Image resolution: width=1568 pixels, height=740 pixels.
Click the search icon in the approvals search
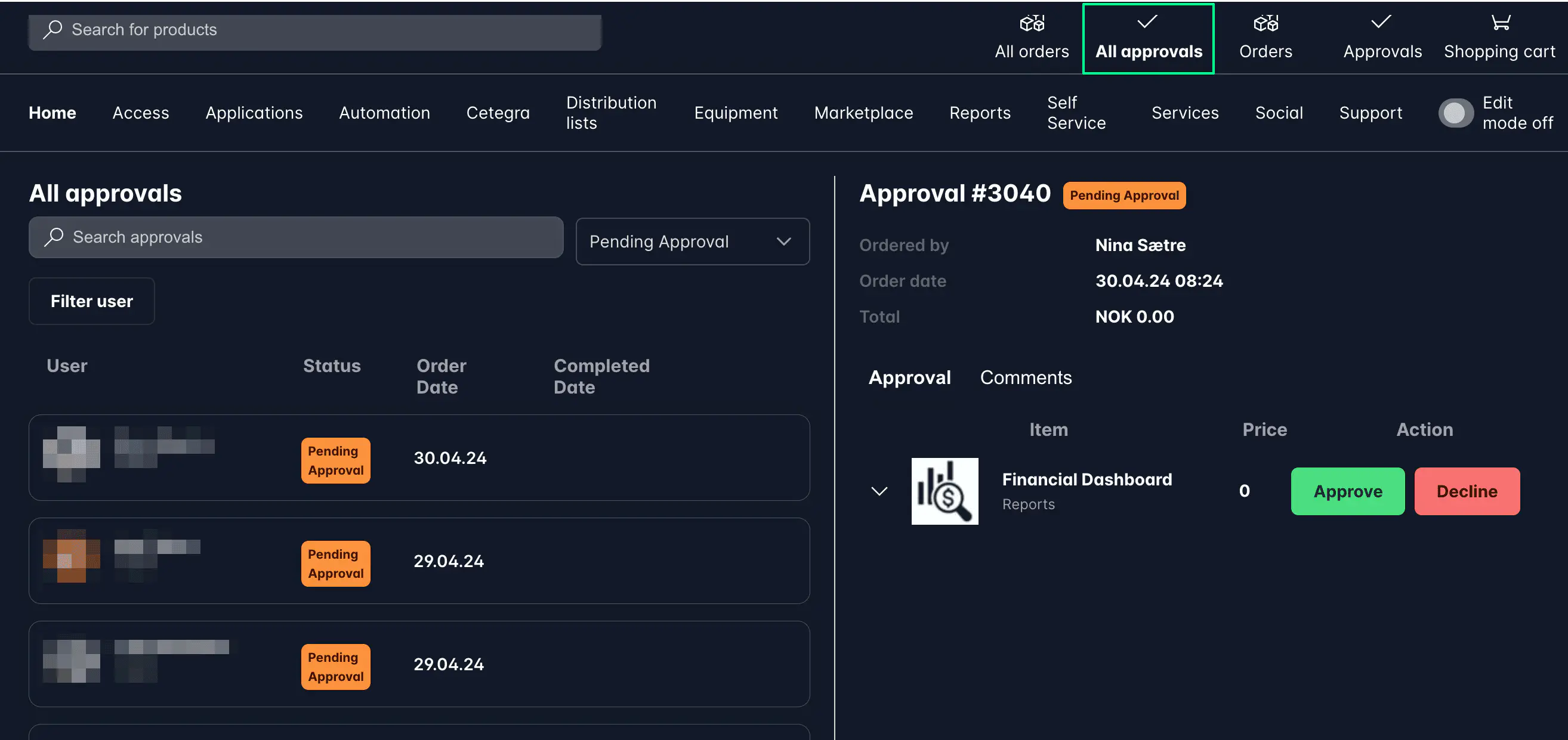coord(55,237)
